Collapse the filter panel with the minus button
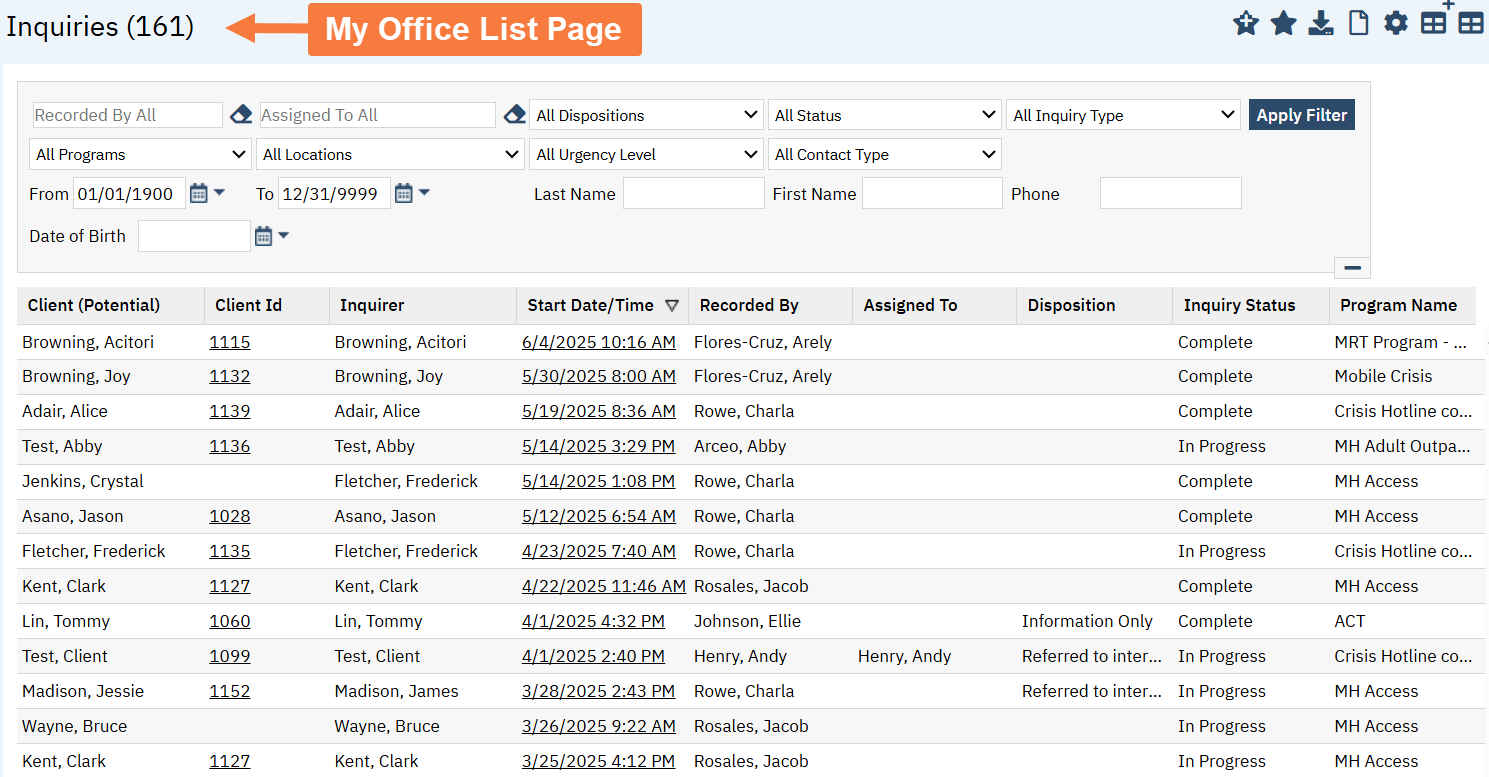 (x=1352, y=268)
